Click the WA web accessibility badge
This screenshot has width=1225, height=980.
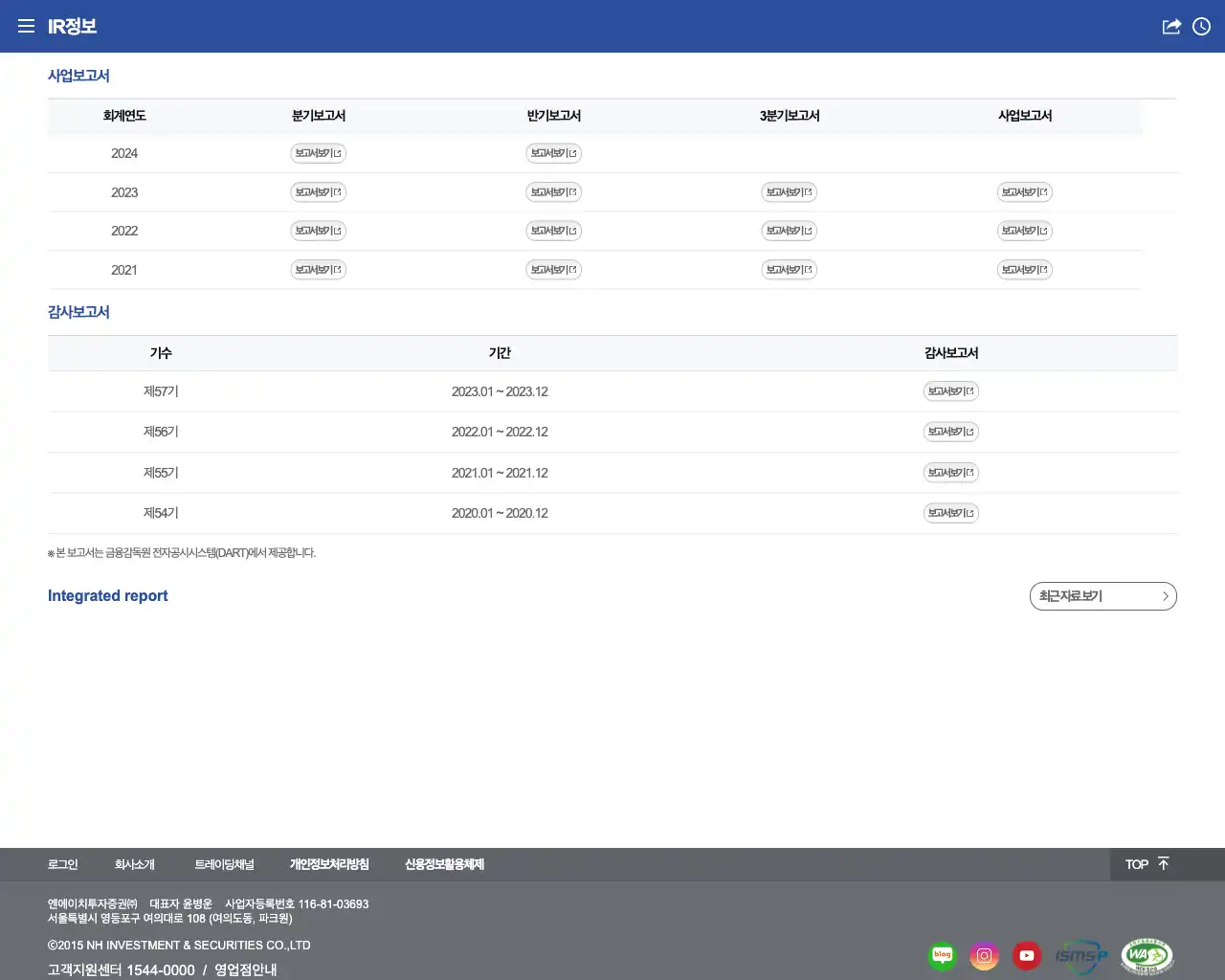(x=1147, y=955)
